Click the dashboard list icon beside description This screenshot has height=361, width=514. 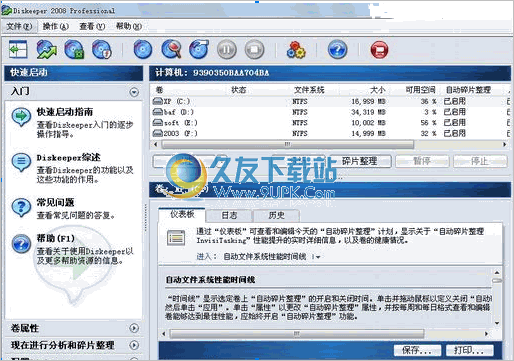click(x=176, y=238)
